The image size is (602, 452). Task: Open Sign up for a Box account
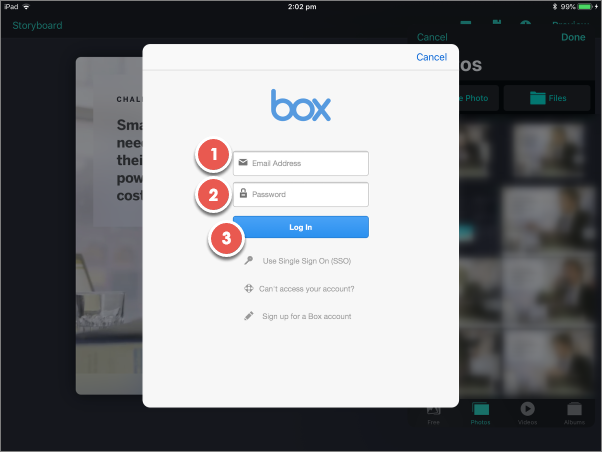pyautogui.click(x=307, y=316)
